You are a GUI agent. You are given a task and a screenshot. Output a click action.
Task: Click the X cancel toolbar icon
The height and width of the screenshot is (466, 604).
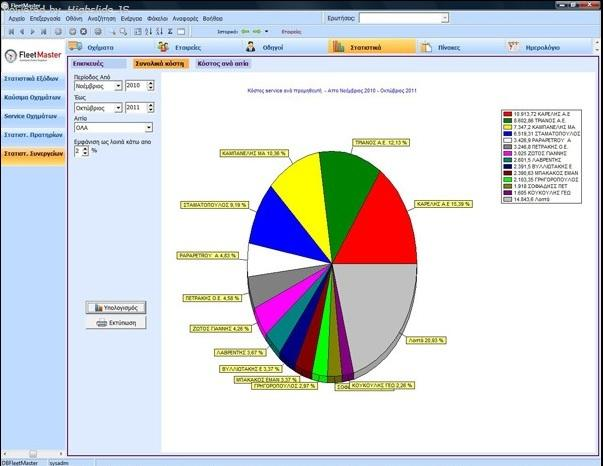(x=83, y=32)
